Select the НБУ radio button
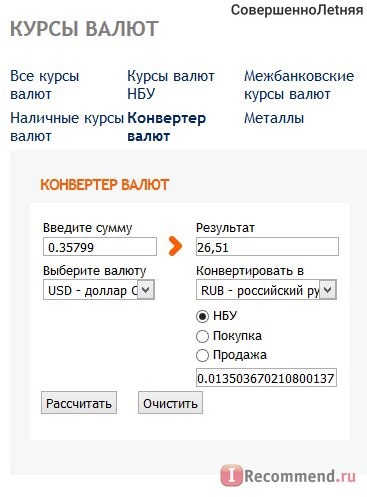367x497 pixels. click(202, 316)
